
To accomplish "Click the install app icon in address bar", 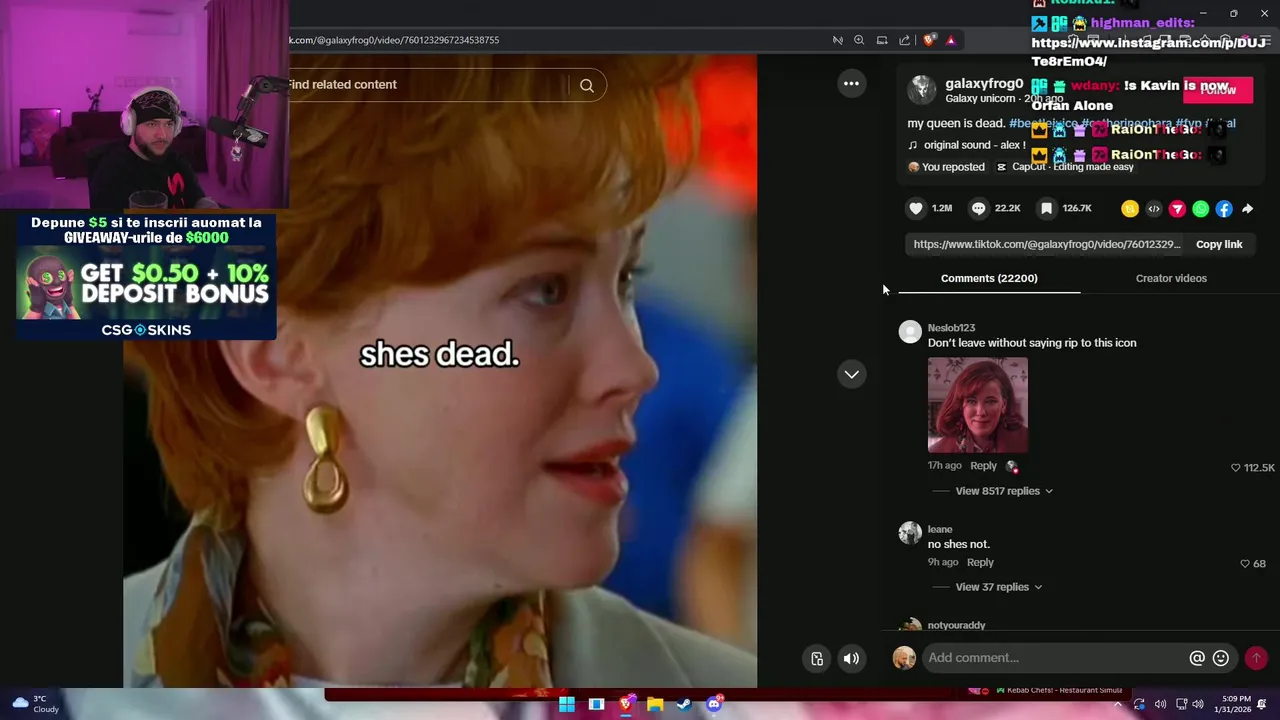I will click(x=882, y=40).
